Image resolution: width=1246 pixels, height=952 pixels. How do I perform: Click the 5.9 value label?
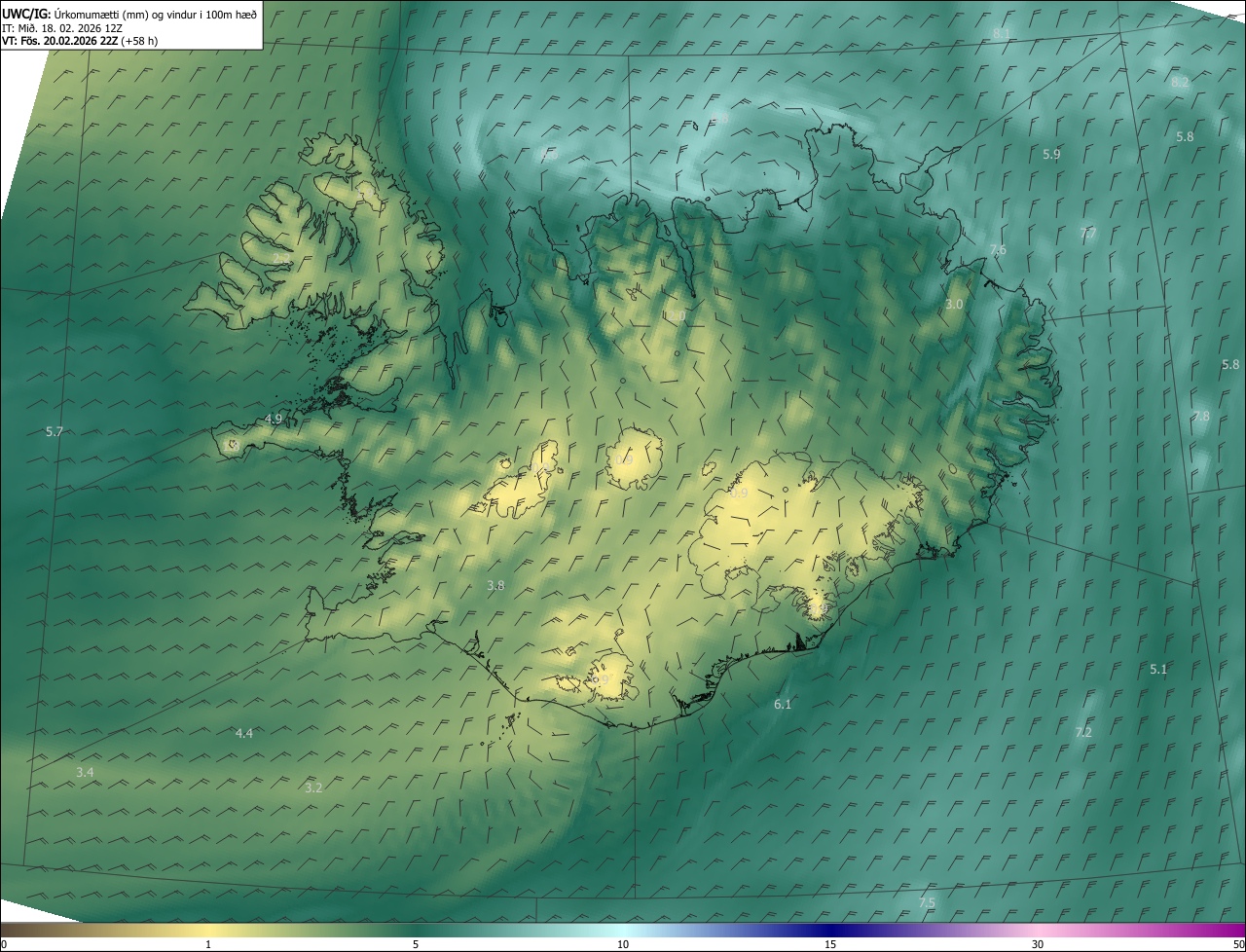1051,154
